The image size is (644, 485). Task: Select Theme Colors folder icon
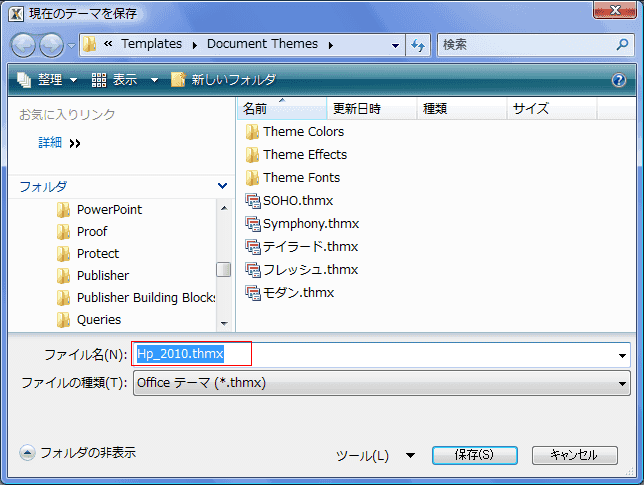(252, 132)
